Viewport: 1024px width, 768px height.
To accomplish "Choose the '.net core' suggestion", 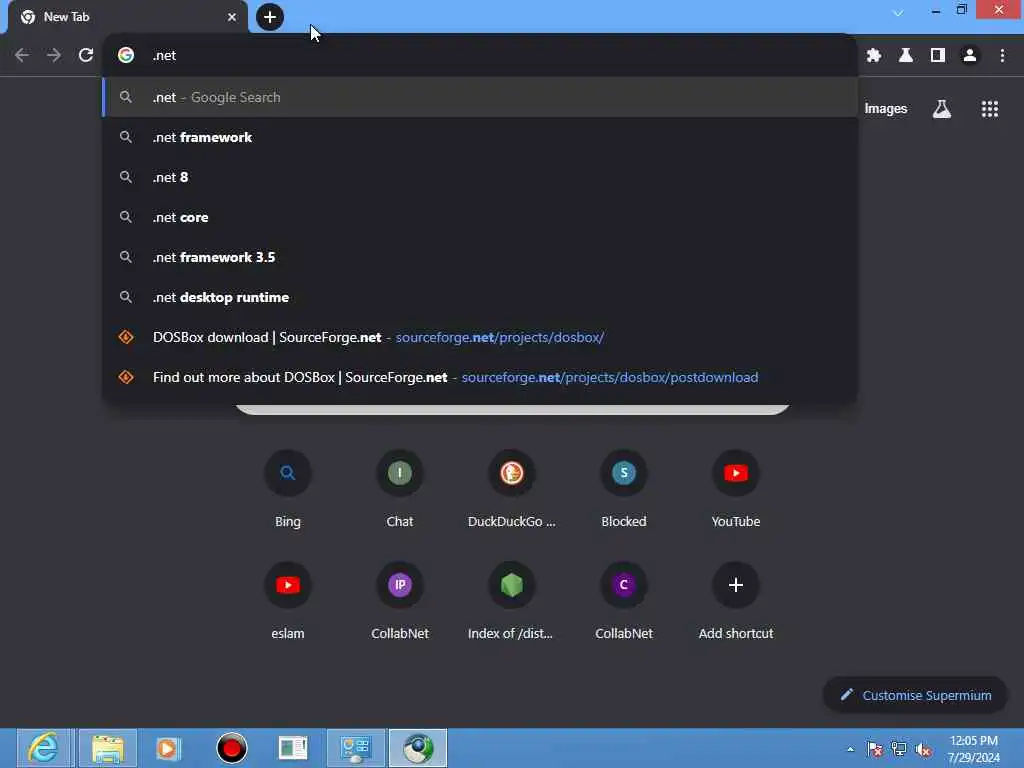I will click(480, 217).
